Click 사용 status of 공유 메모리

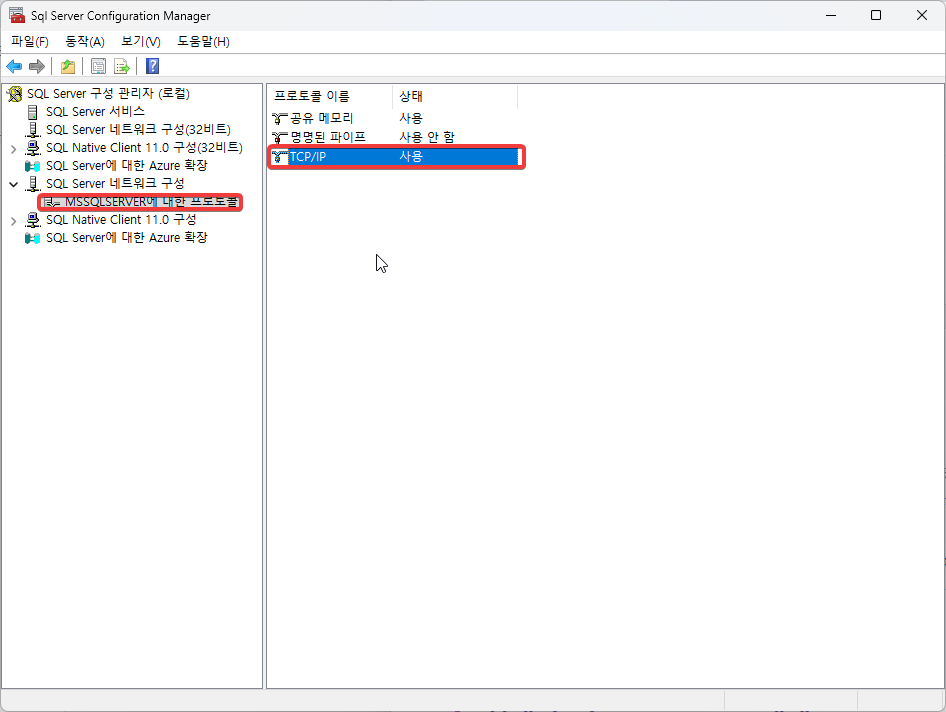click(411, 118)
